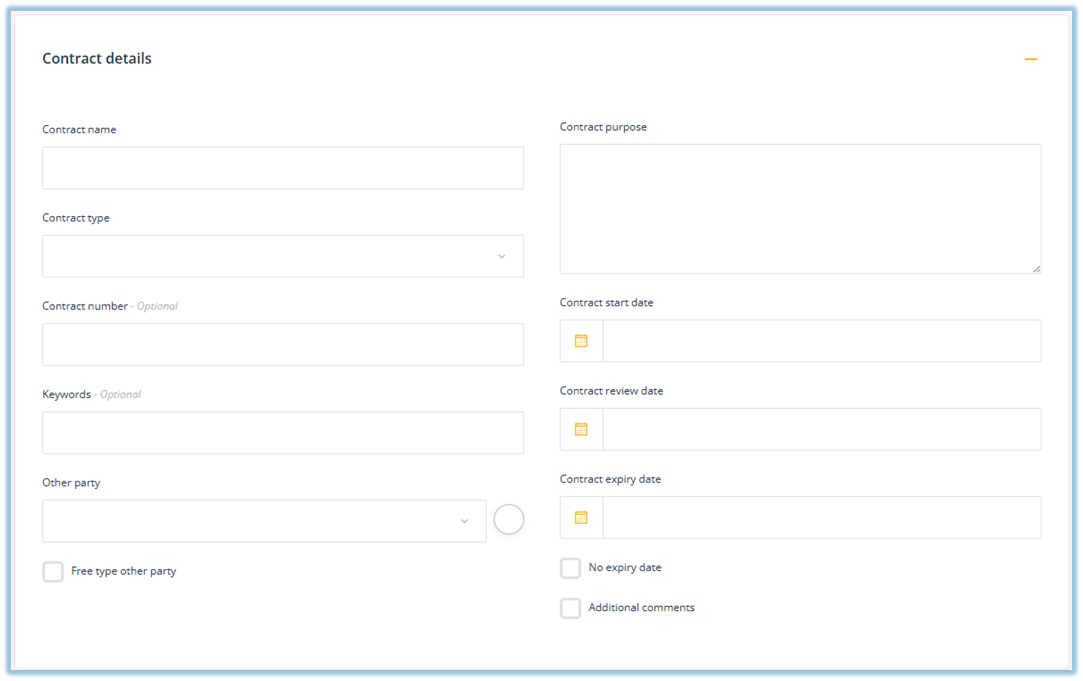Select the Contract review date input field
The image size is (1083, 681).
(821, 429)
